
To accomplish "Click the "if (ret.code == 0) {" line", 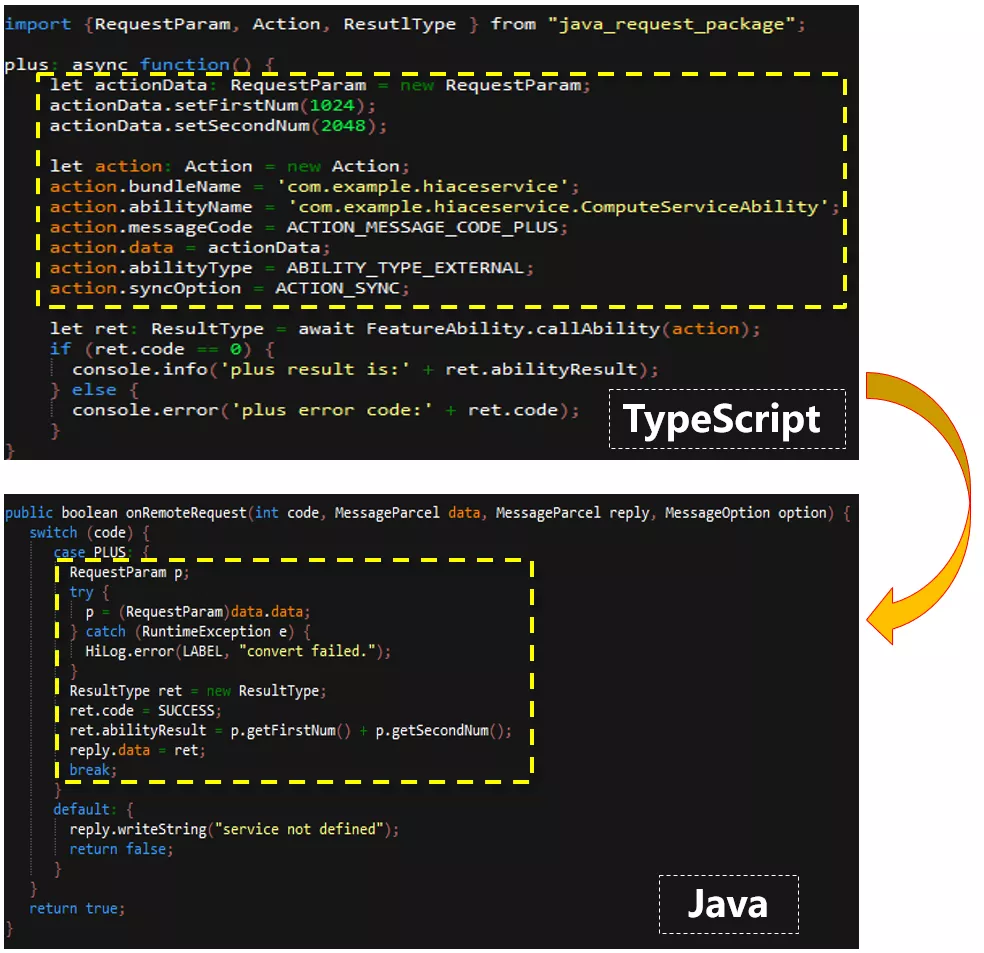I will click(x=162, y=349).
